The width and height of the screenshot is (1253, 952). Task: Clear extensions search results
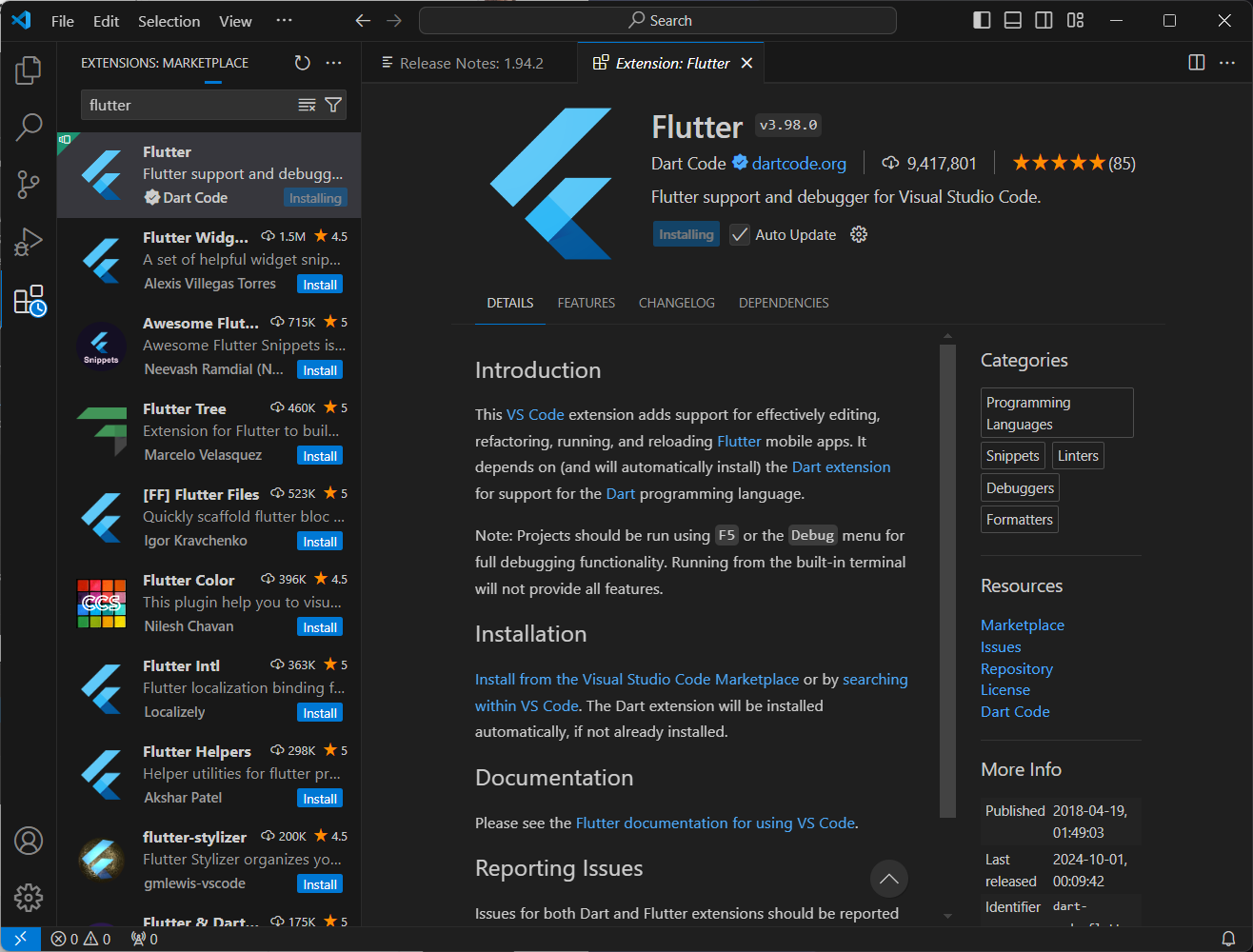307,105
